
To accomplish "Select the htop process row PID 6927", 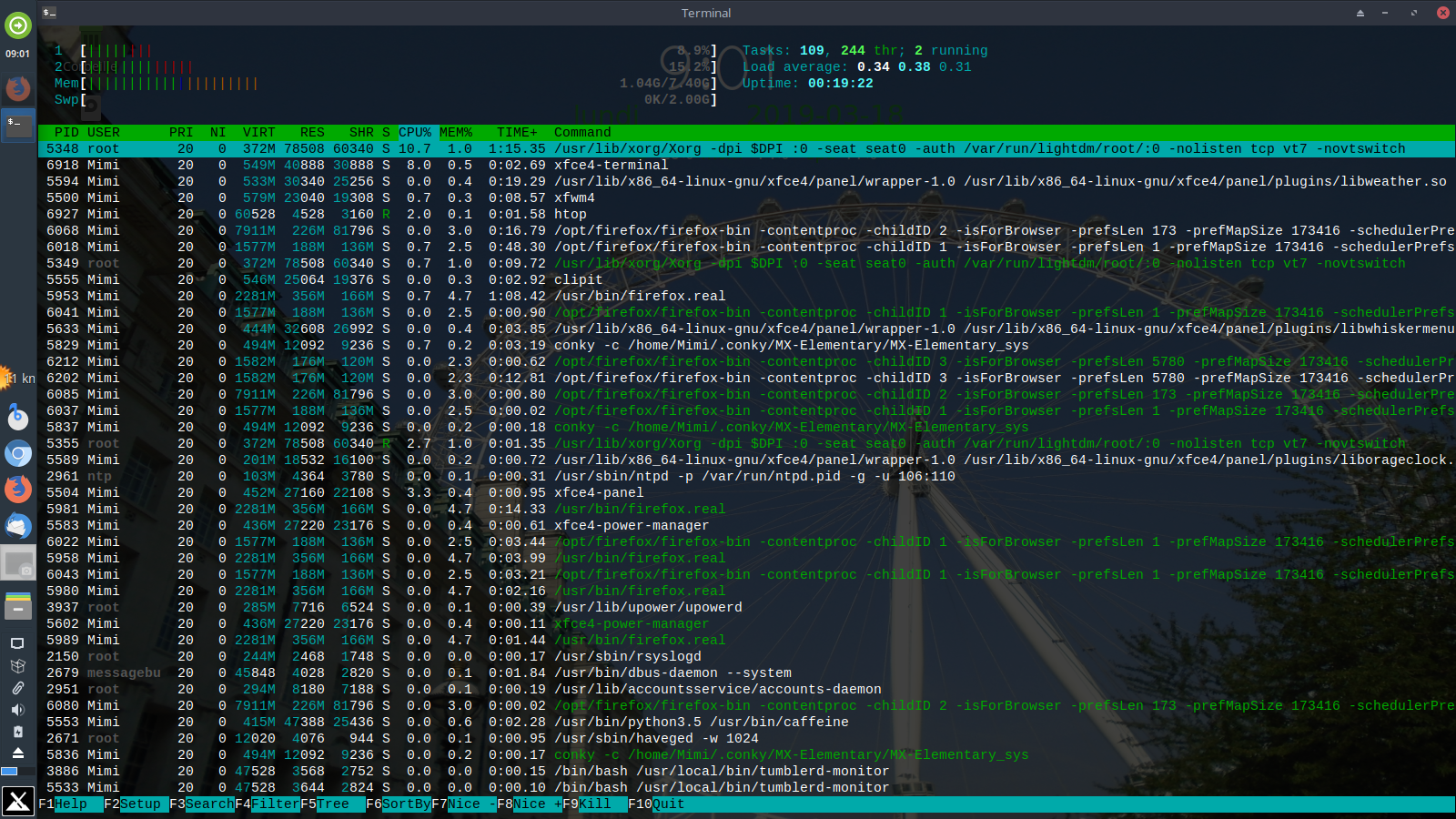I will click(x=746, y=215).
